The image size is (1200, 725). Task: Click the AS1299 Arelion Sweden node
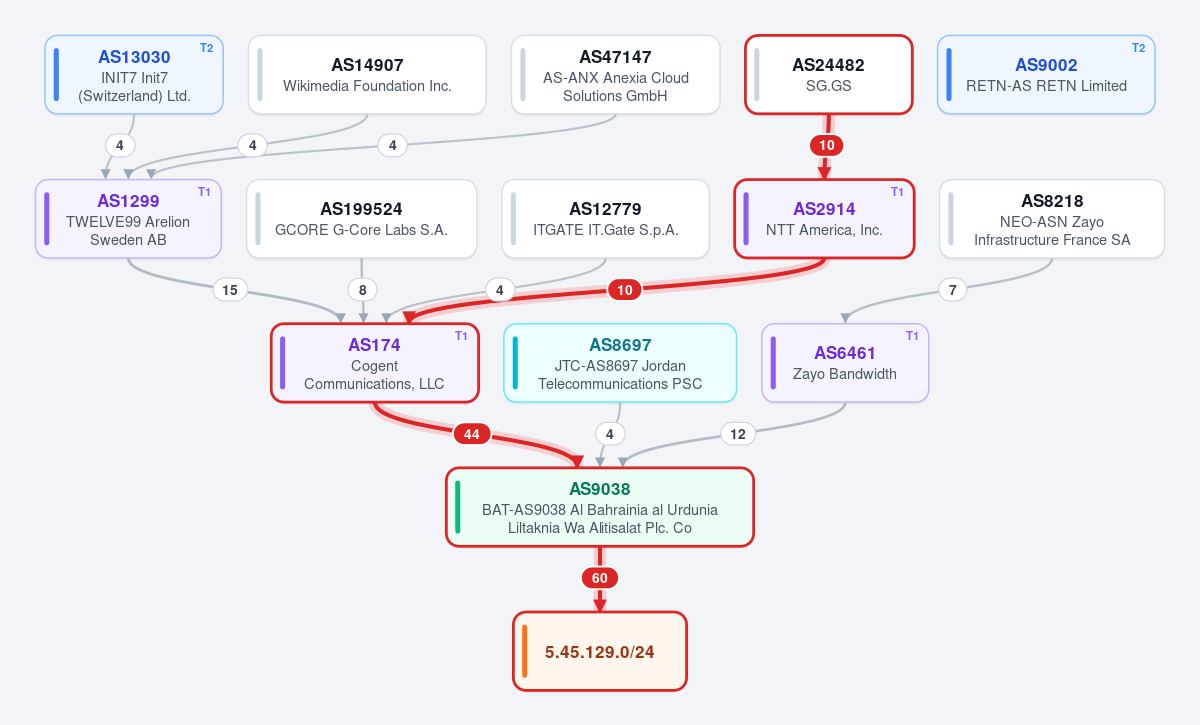point(128,219)
